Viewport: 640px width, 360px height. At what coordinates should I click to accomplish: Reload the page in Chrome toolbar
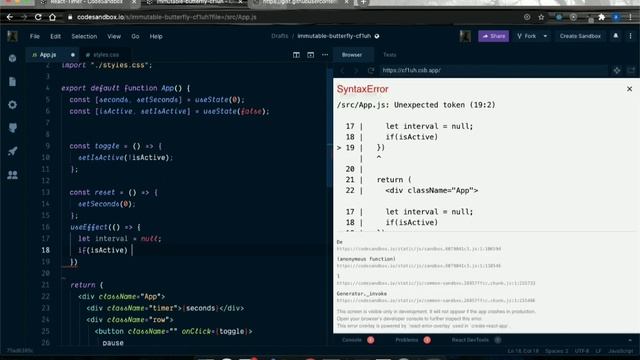38,17
